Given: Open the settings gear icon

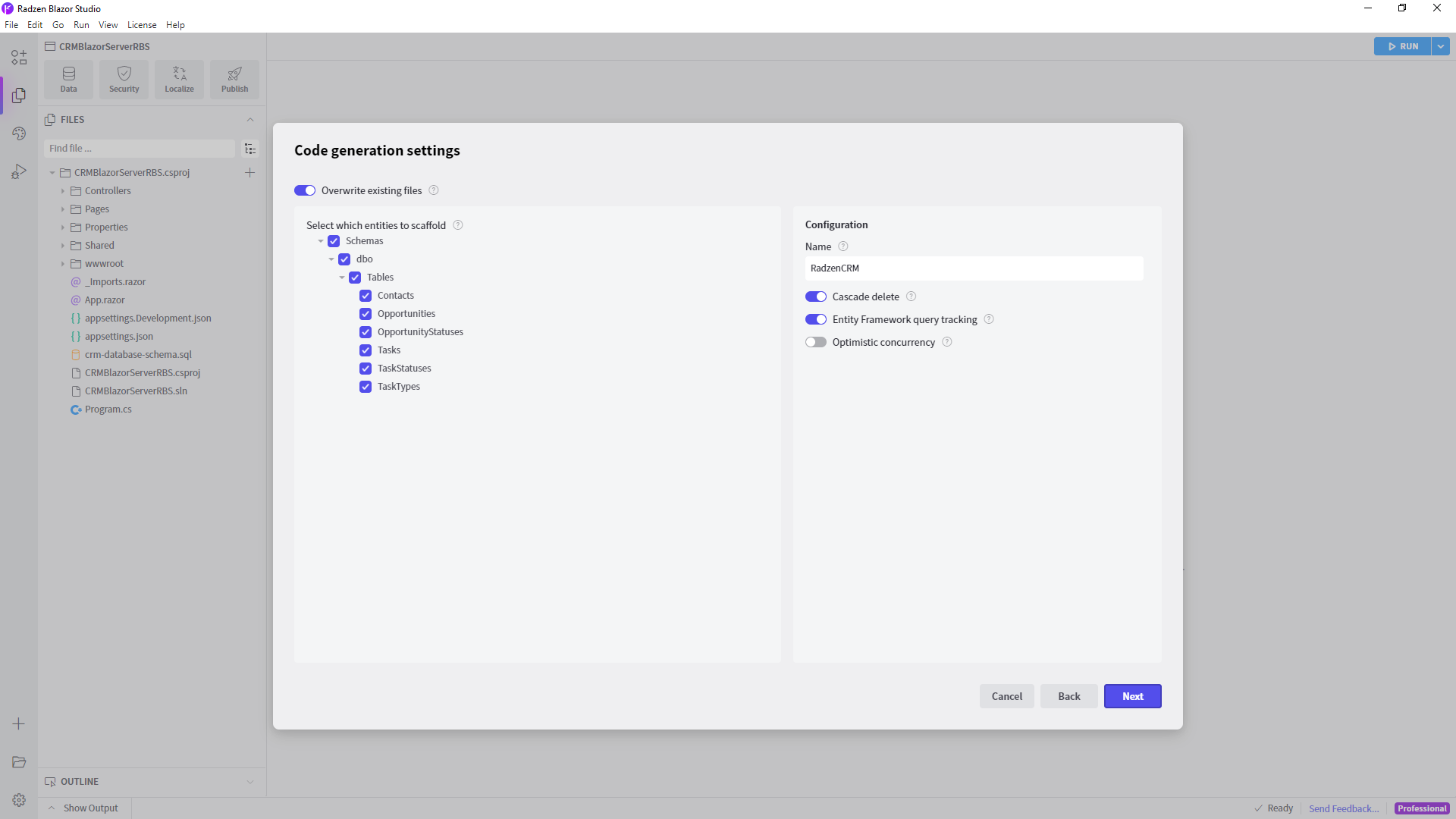Looking at the screenshot, I should 19,800.
